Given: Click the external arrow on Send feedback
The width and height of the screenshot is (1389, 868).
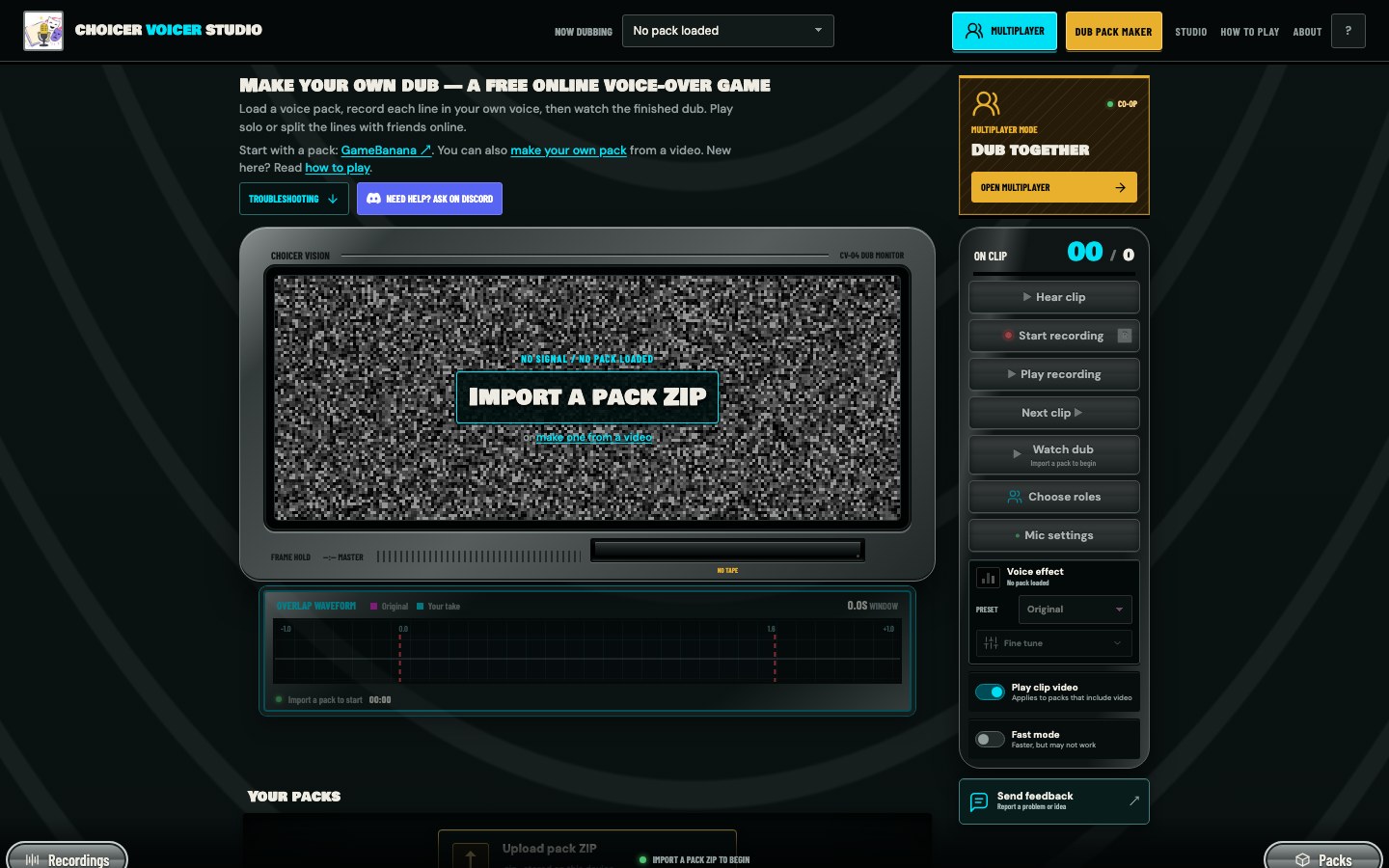Looking at the screenshot, I should (1134, 800).
